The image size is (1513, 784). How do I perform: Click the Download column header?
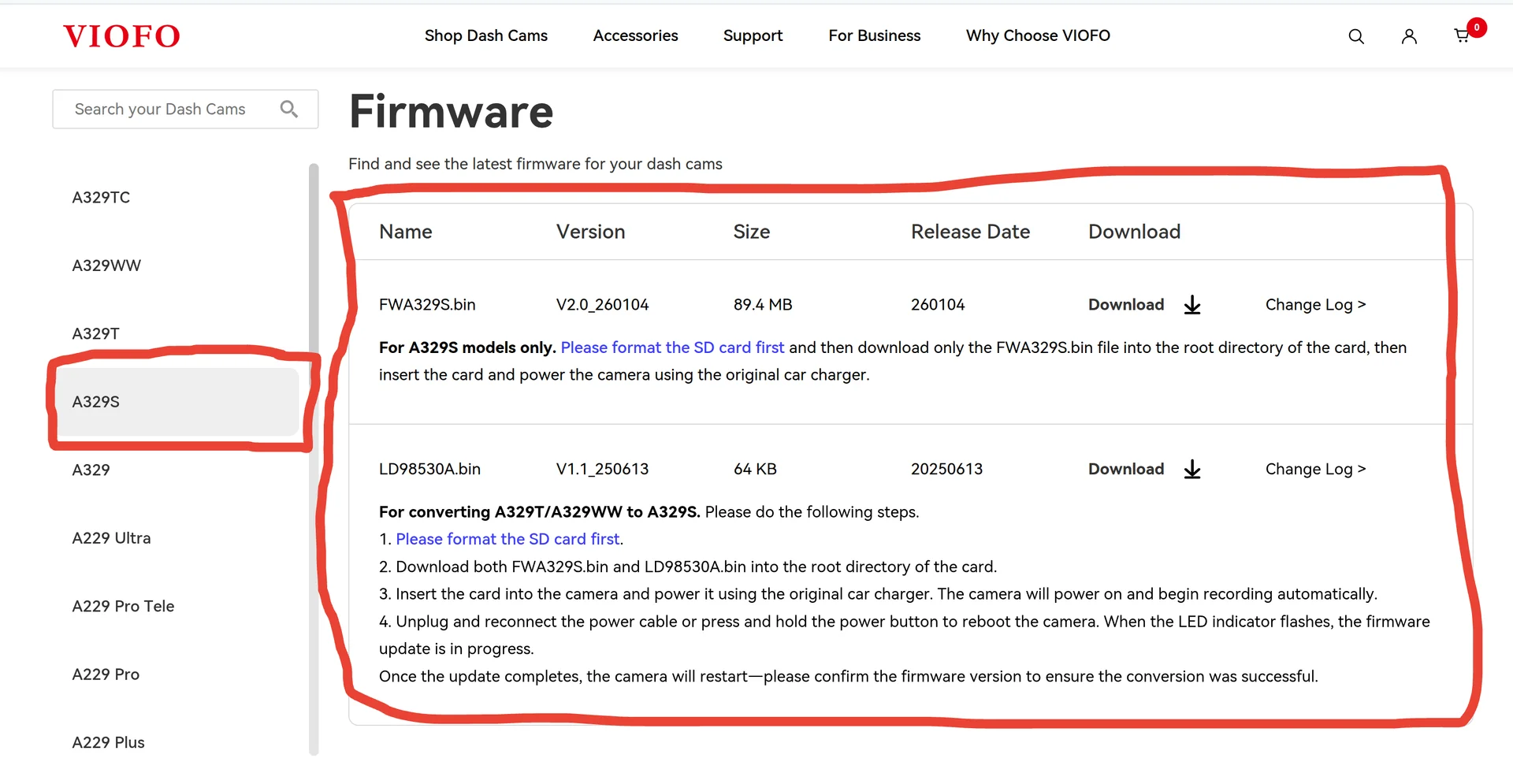[1134, 232]
